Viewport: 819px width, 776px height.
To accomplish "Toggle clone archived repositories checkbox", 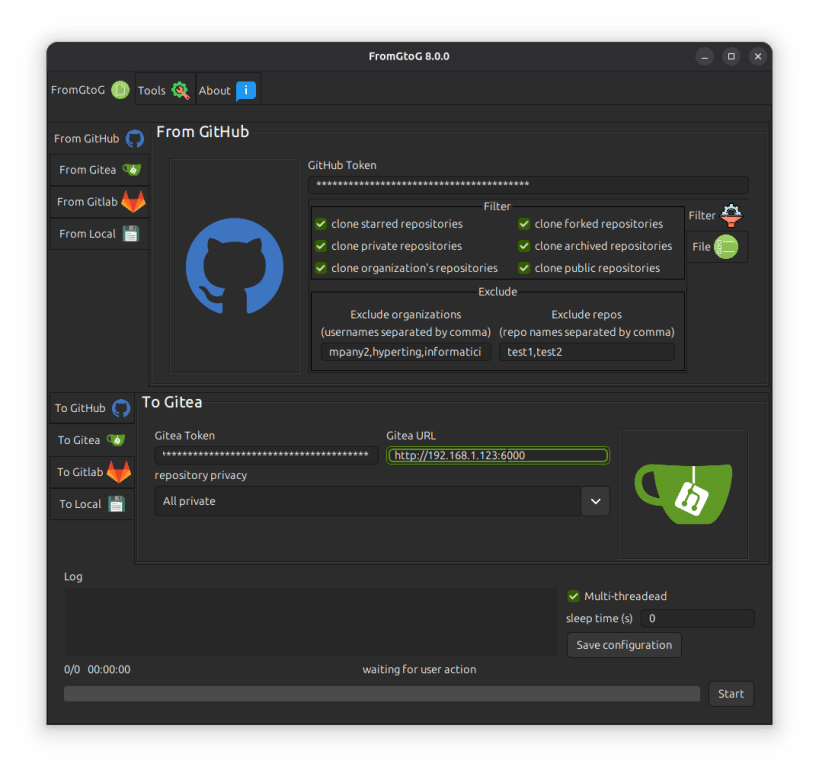I will click(524, 246).
